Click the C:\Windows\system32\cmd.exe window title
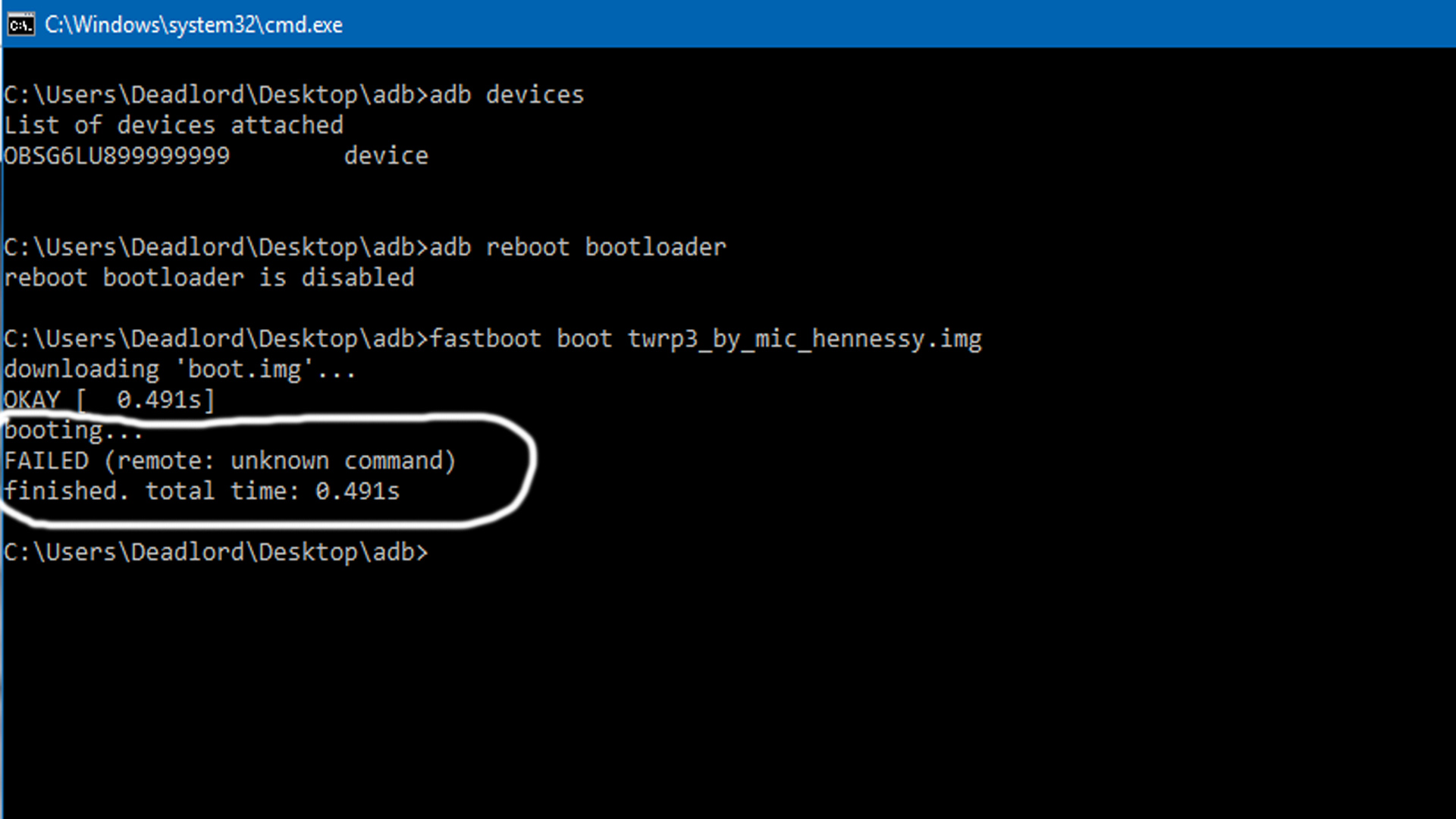 click(193, 25)
